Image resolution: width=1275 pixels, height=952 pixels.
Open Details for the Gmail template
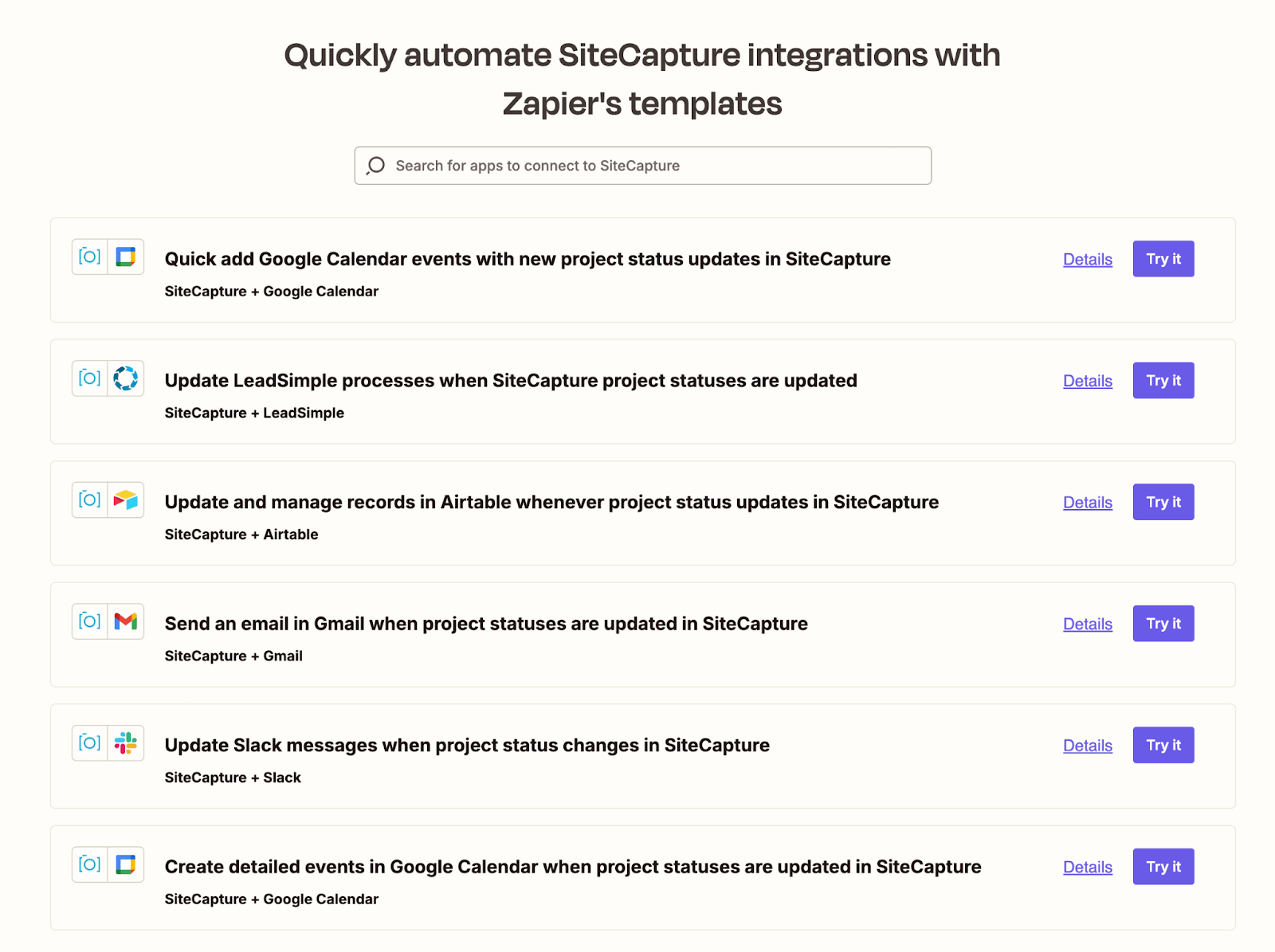pos(1087,625)
